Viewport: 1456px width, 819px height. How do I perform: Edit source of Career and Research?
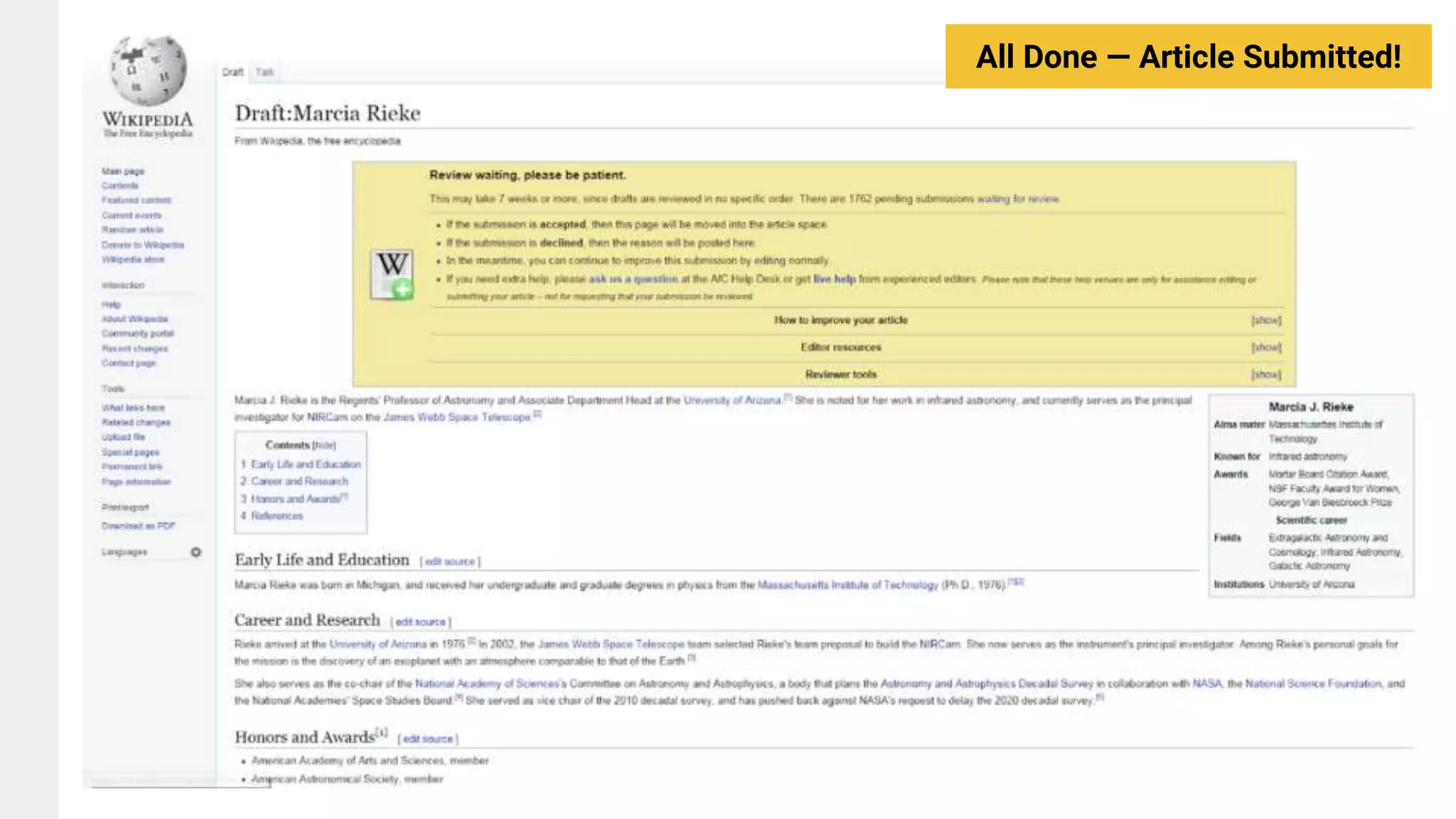pos(420,622)
